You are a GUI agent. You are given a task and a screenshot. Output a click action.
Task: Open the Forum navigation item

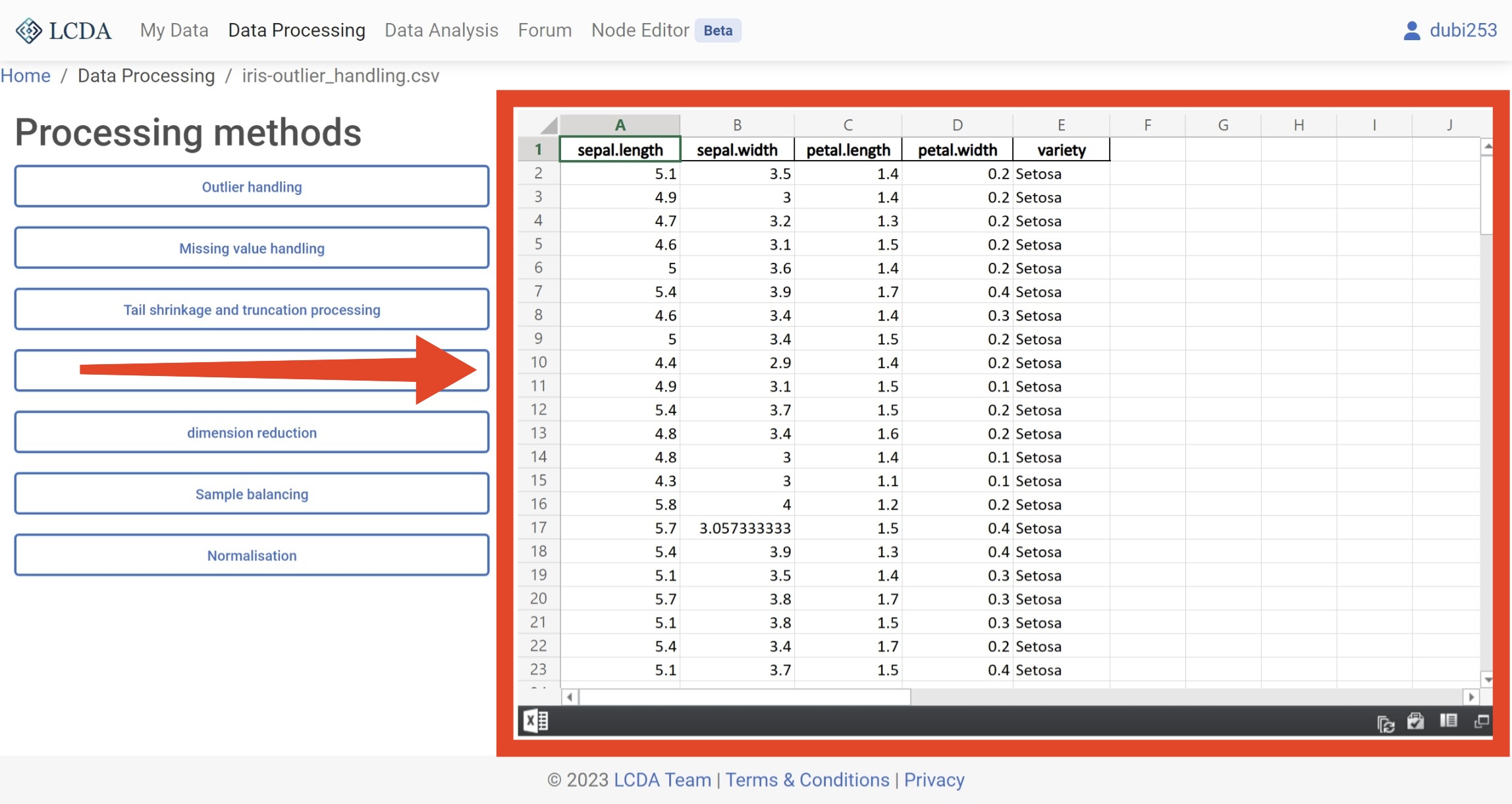point(545,30)
